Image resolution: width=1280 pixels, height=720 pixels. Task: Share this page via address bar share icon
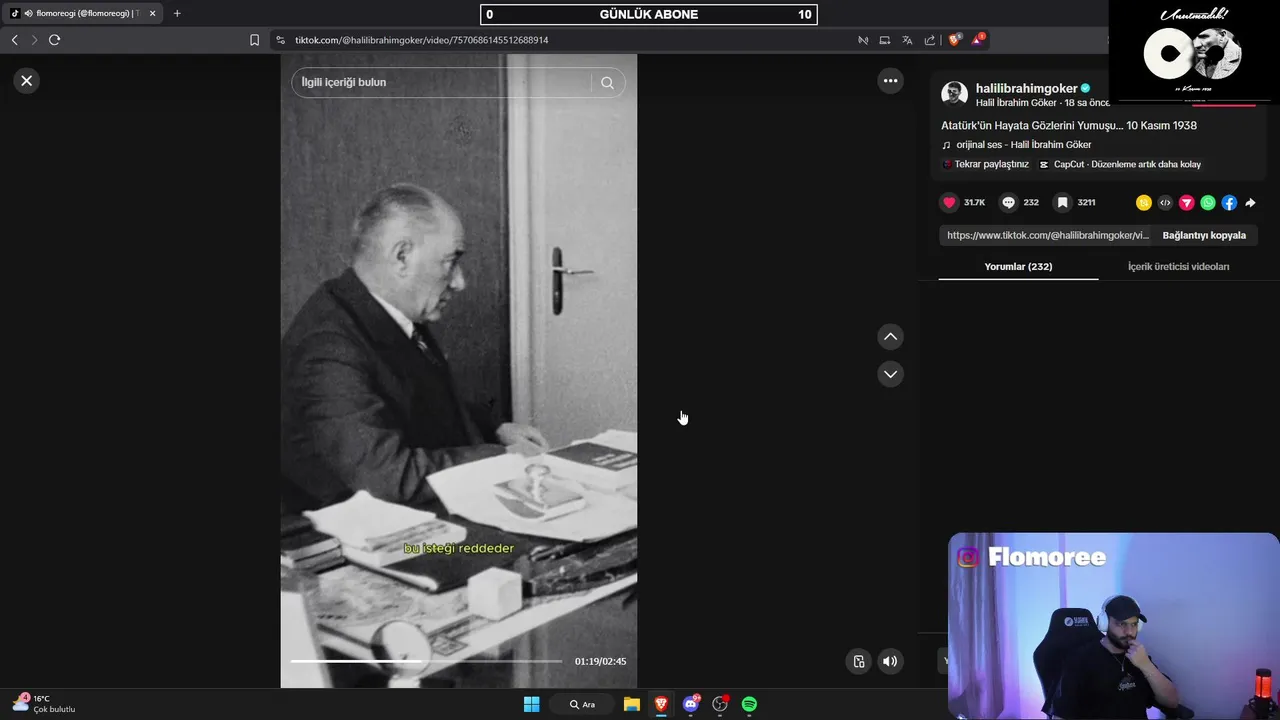(930, 40)
